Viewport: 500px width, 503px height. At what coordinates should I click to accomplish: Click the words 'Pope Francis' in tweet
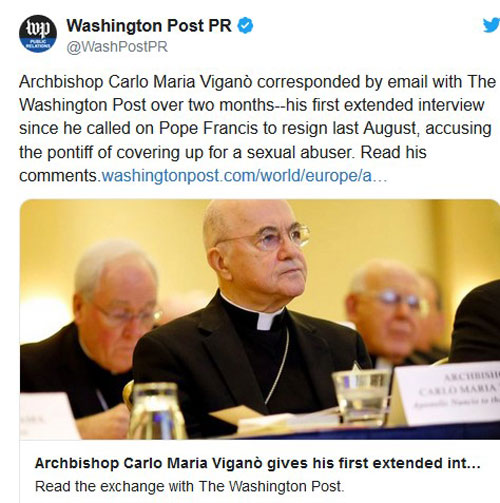pos(208,128)
